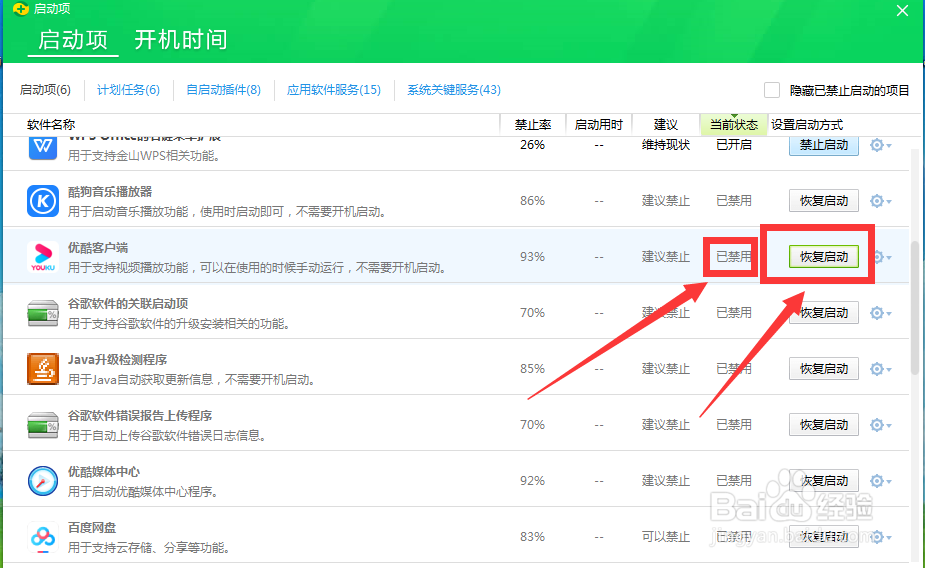Click the 93% 禁止率 value

click(x=532, y=257)
